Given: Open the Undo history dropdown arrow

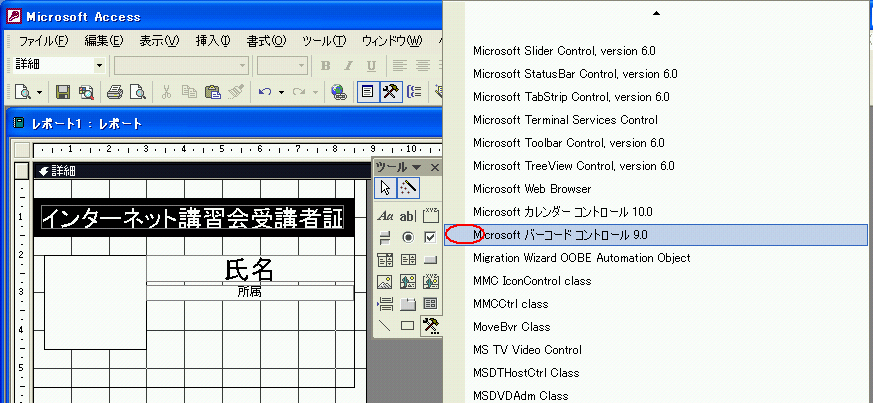Looking at the screenshot, I should (x=281, y=92).
